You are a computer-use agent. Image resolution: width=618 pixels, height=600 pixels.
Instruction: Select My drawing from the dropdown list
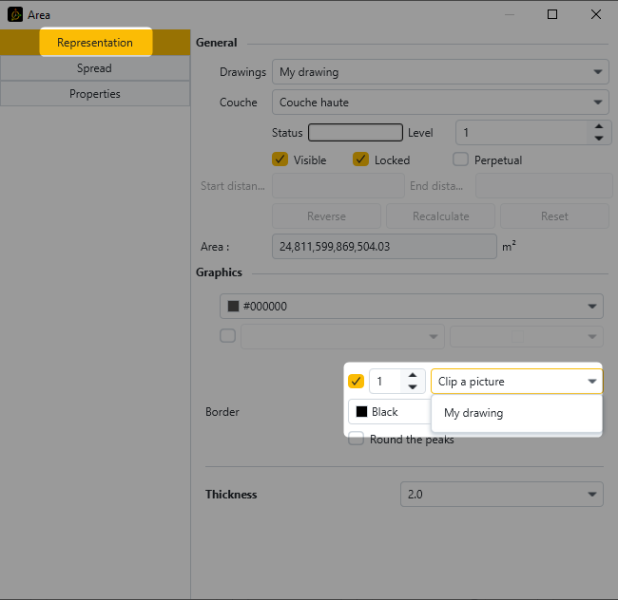474,413
